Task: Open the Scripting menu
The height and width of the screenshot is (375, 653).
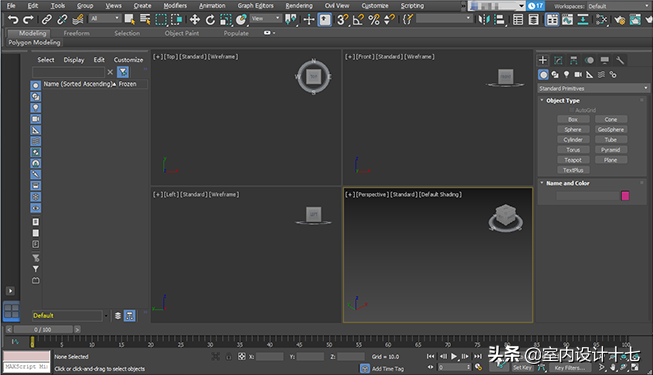Action: click(x=412, y=6)
